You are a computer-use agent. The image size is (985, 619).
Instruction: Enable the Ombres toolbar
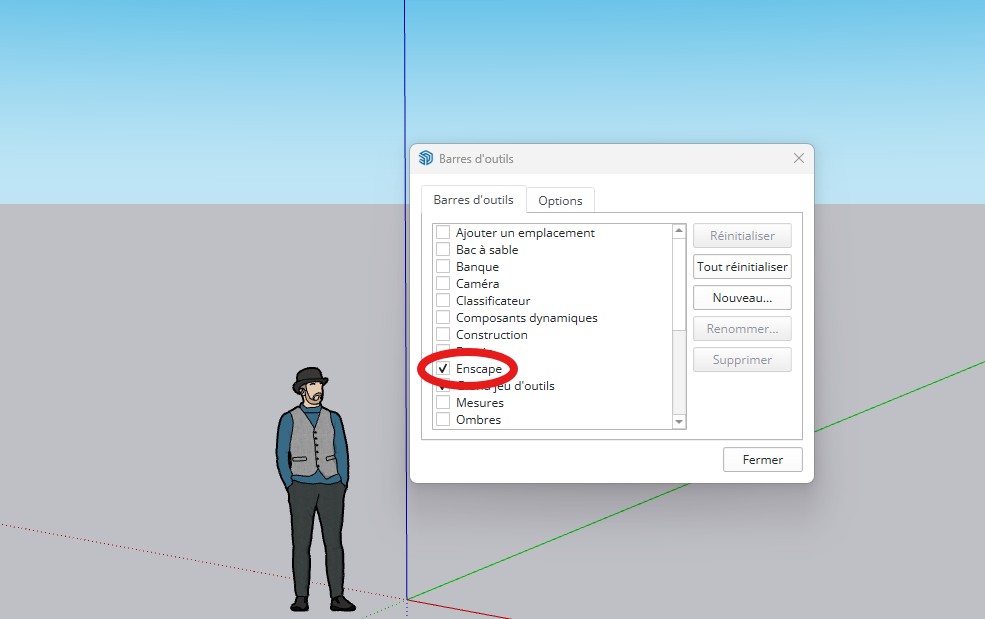pos(443,419)
